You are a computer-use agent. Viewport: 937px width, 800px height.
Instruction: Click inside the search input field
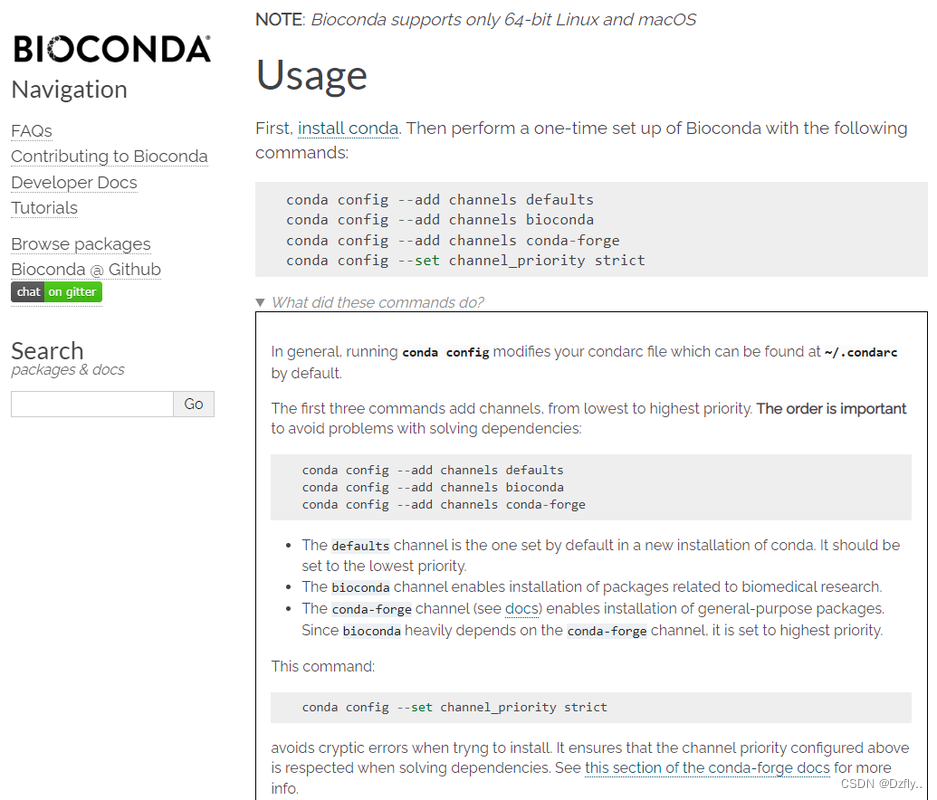91,404
